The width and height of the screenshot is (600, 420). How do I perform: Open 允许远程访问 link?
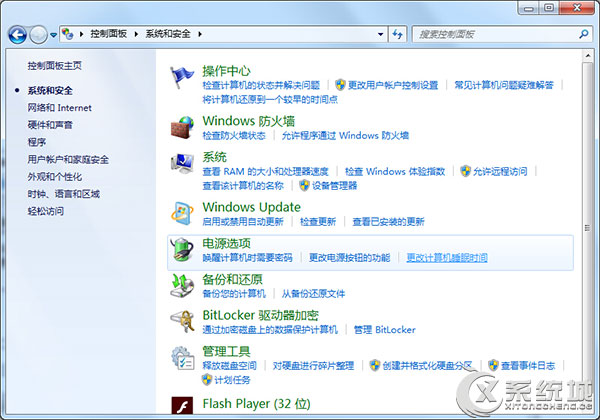(500, 171)
